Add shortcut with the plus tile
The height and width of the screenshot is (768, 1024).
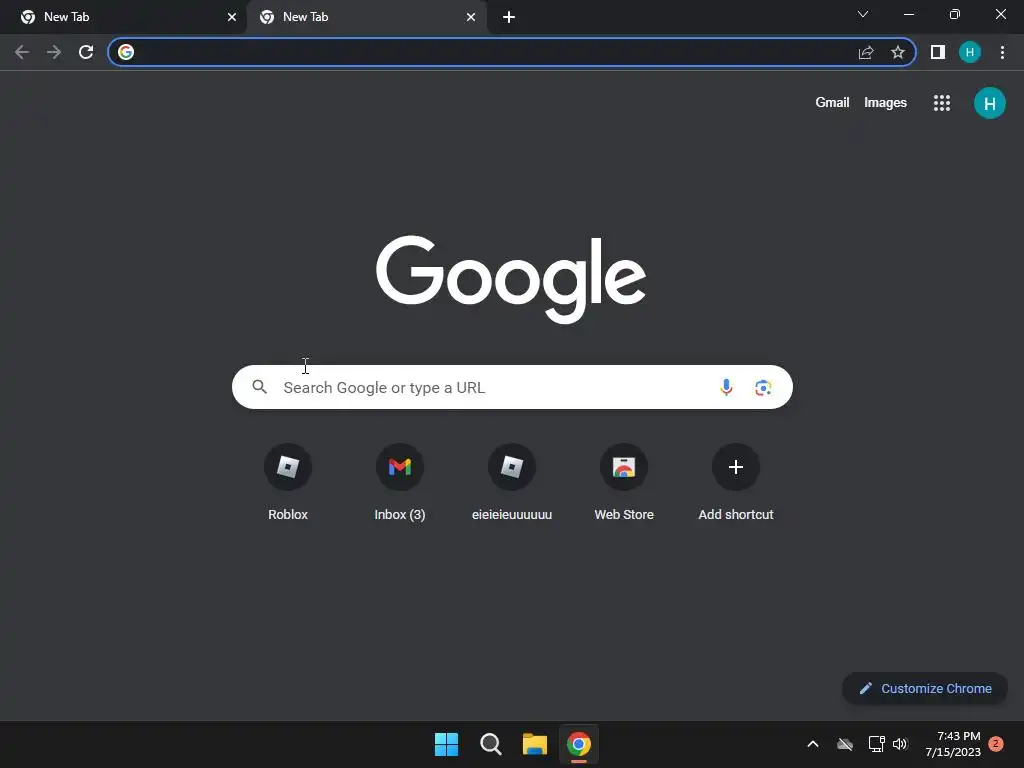pyautogui.click(x=736, y=482)
